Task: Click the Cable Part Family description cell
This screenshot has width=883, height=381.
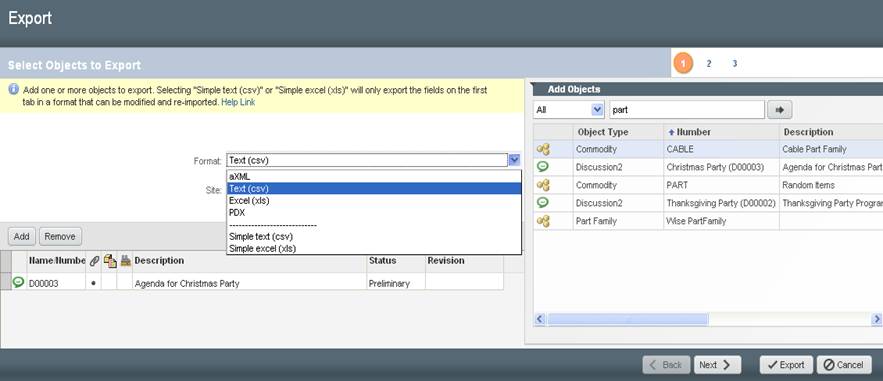Action: (x=831, y=149)
